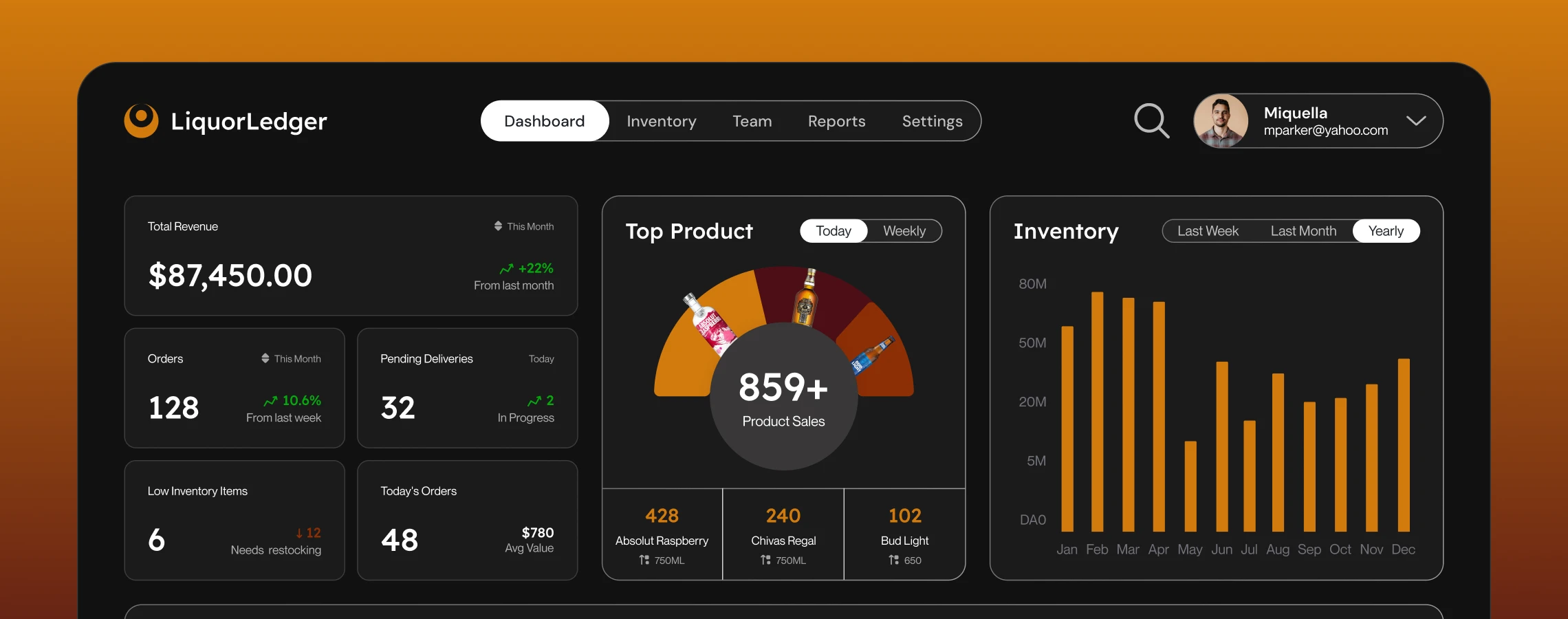Image resolution: width=1568 pixels, height=619 pixels.
Task: Click size icon next to Absolut 750ML
Action: [x=644, y=560]
